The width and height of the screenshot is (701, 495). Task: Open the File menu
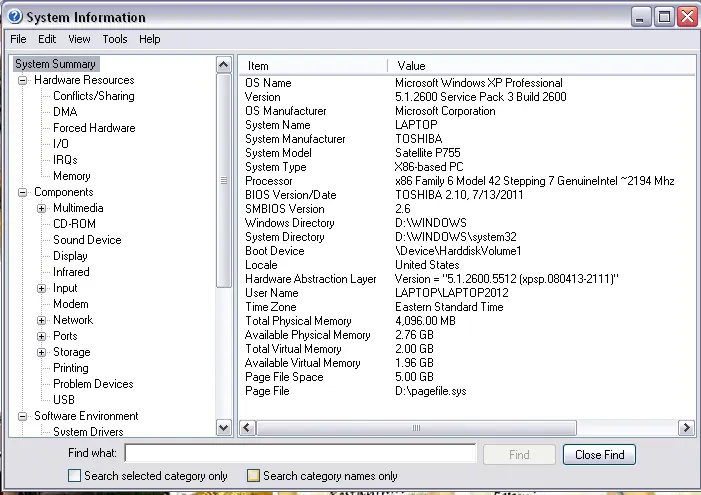pos(18,39)
